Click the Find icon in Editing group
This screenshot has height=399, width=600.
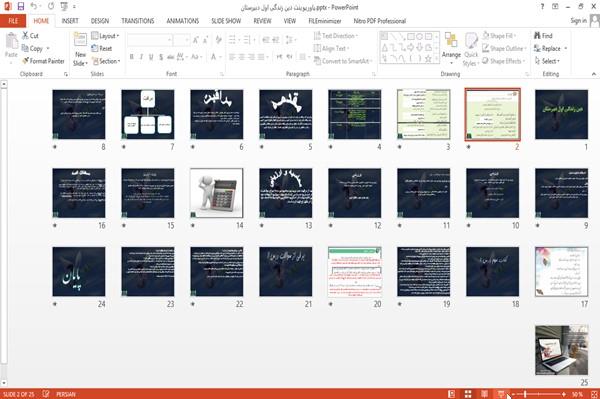pos(543,36)
